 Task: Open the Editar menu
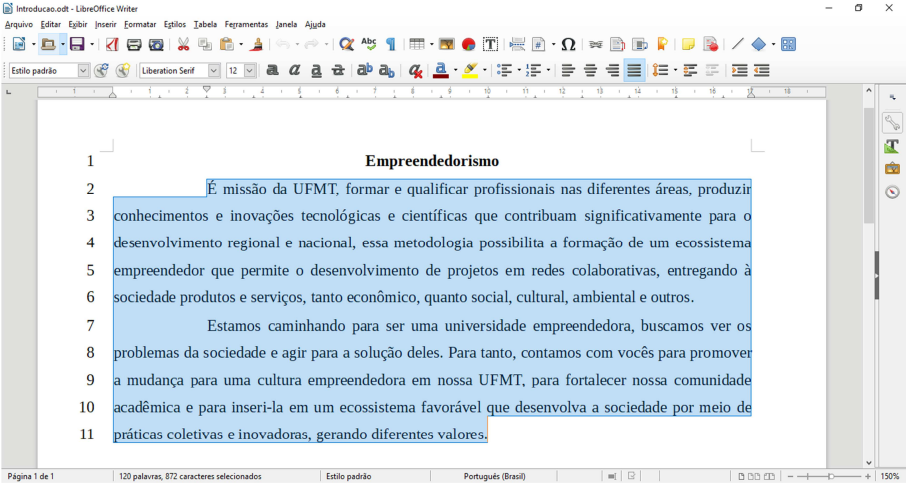[51, 24]
